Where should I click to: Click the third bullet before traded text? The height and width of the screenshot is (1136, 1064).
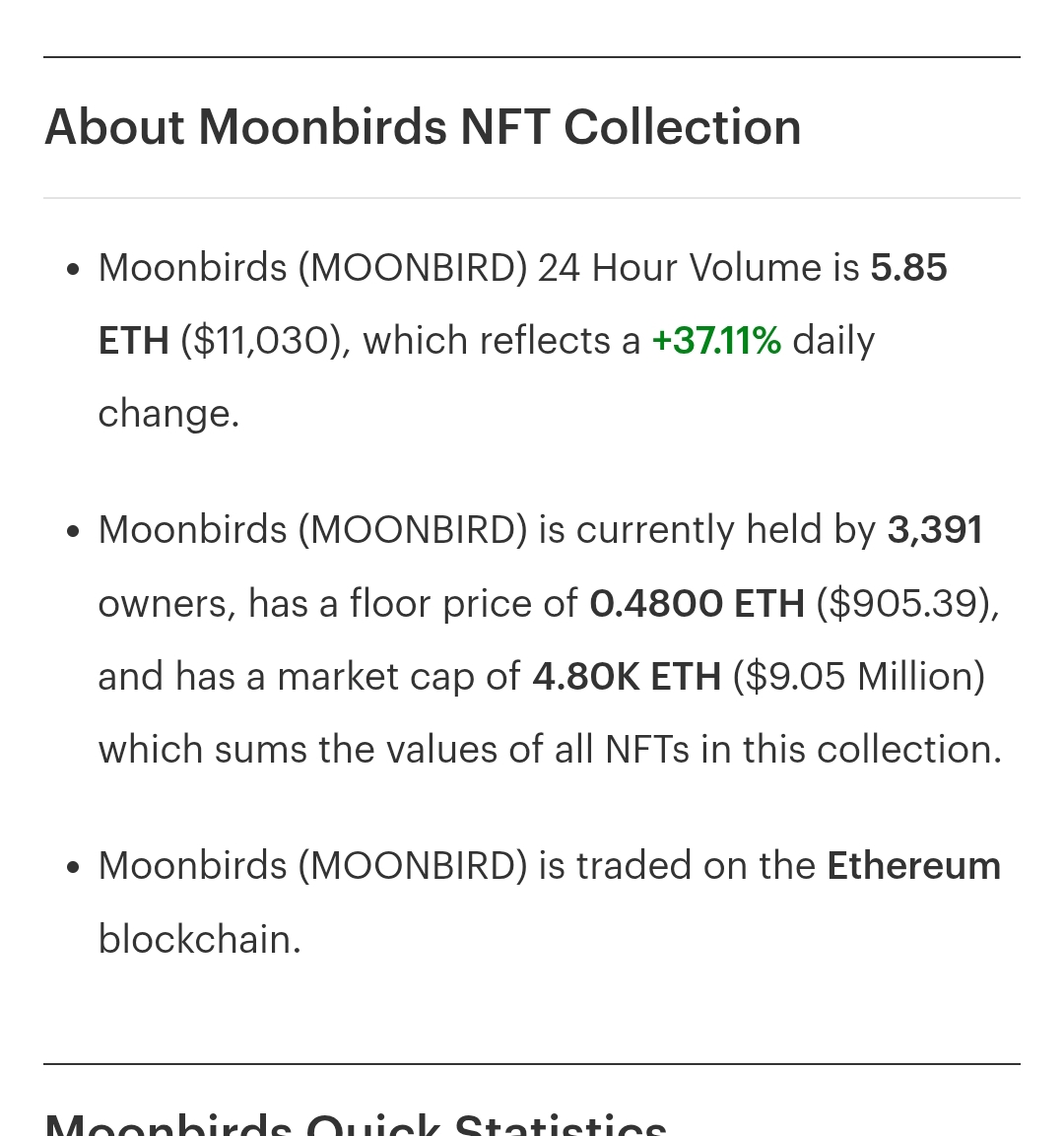click(73, 867)
